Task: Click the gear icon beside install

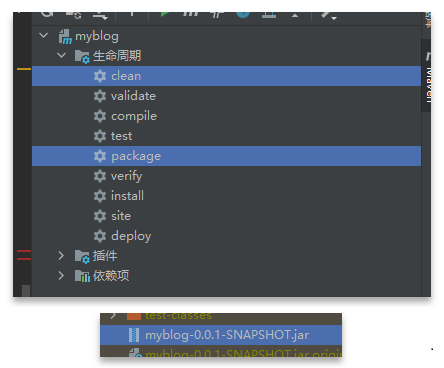Action: [x=100, y=196]
